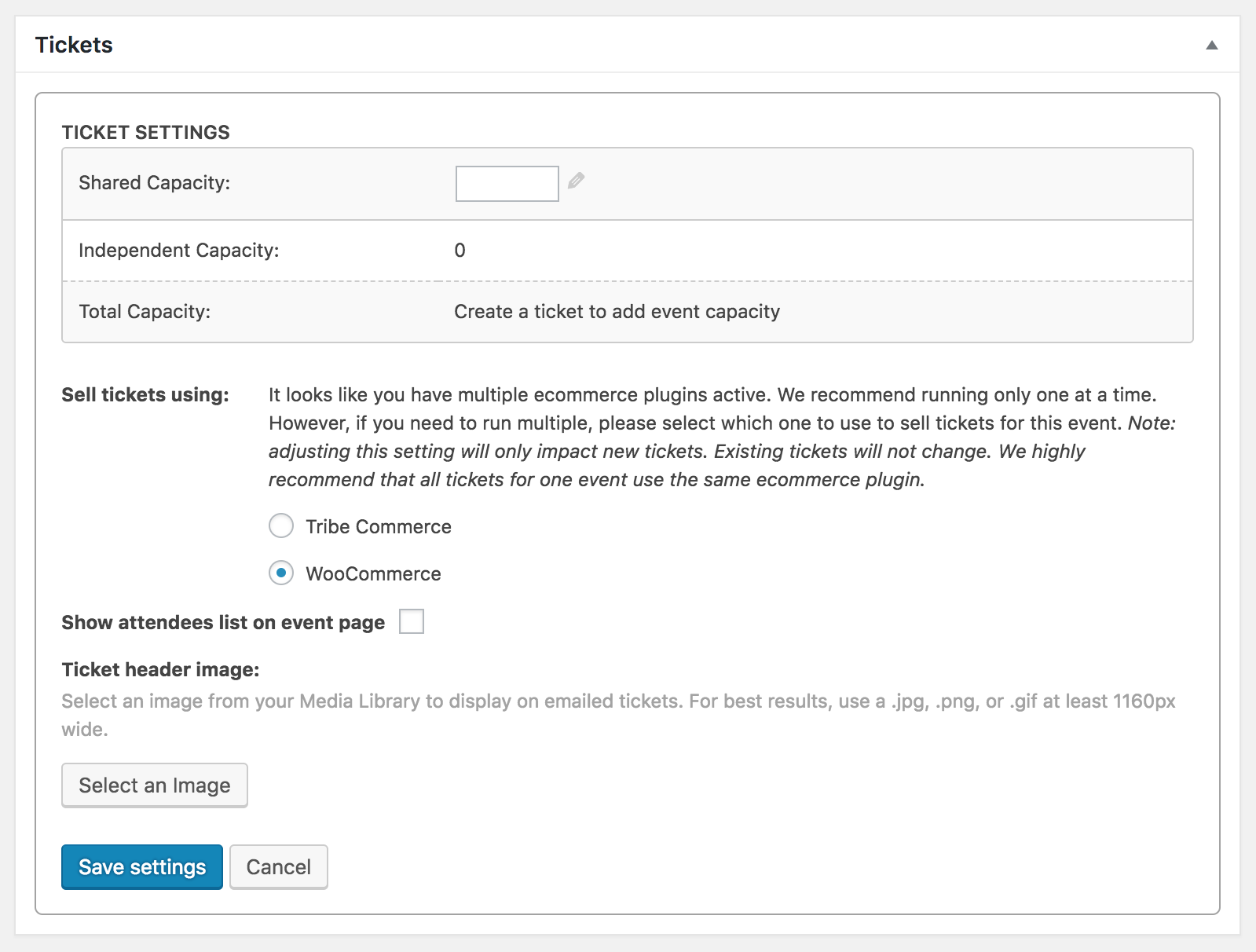The image size is (1256, 952).
Task: Collapse the Tickets panel with the triangle arrow
Action: pyautogui.click(x=1211, y=46)
